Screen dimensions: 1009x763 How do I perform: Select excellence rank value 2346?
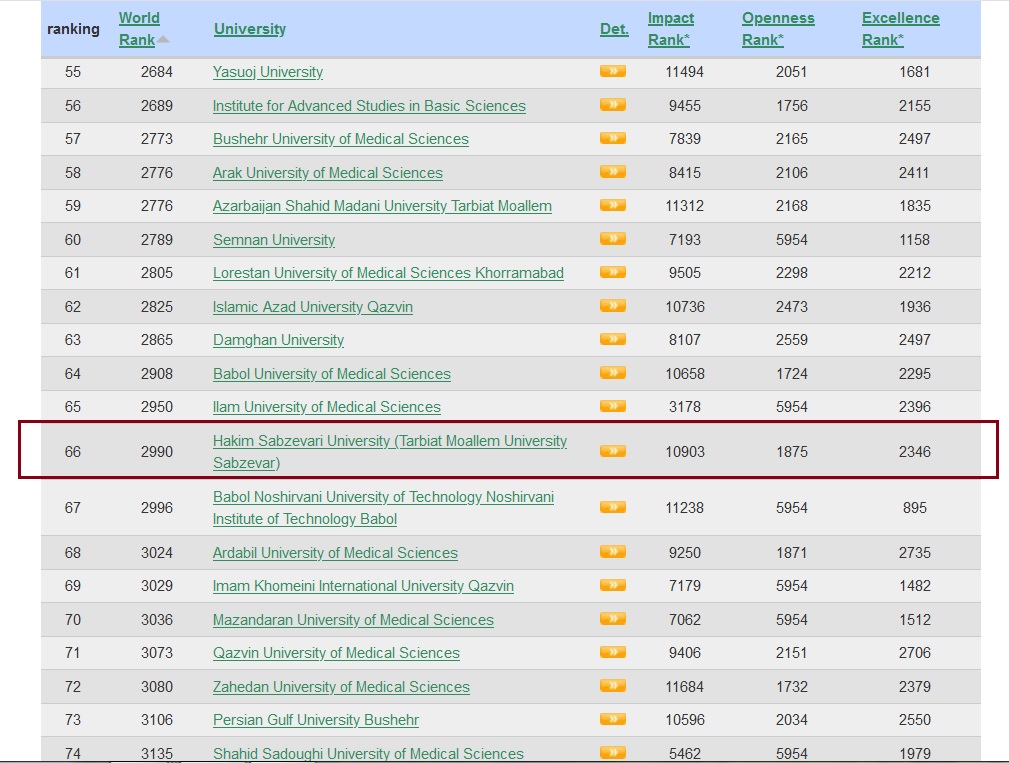914,452
